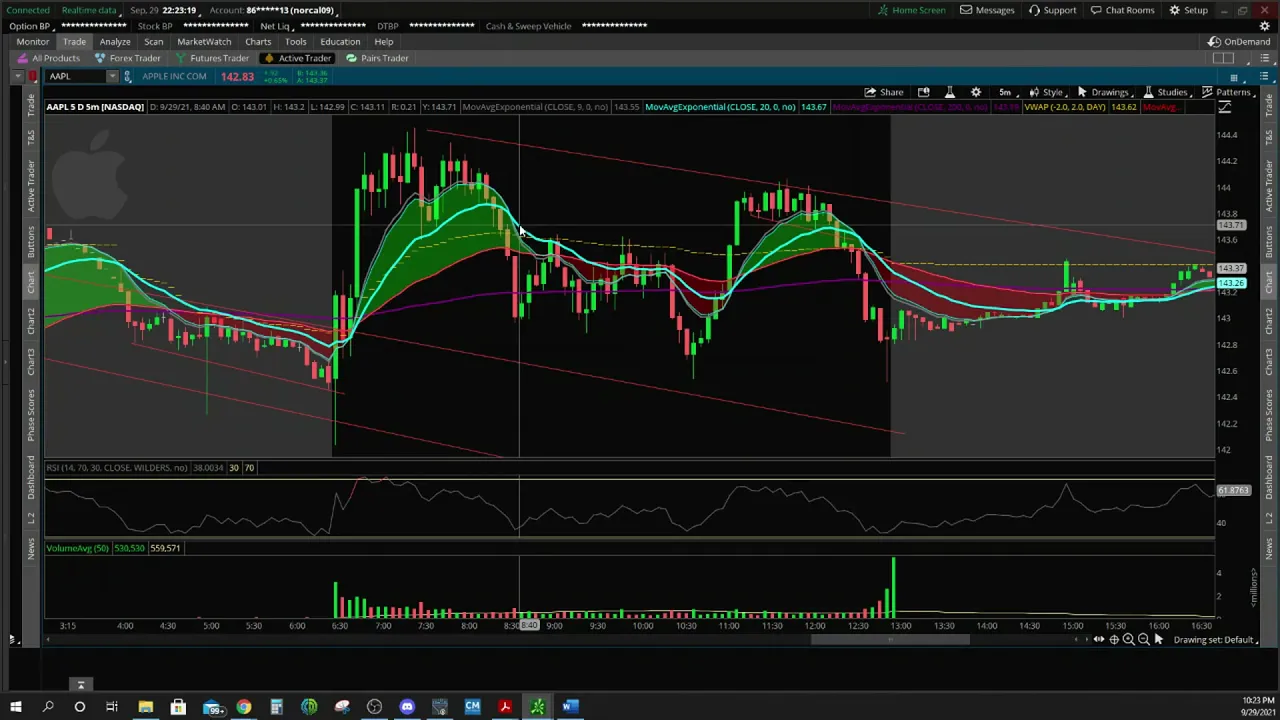Click the zoom in magnifier icon
The width and height of the screenshot is (1280, 720).
coord(1128,640)
